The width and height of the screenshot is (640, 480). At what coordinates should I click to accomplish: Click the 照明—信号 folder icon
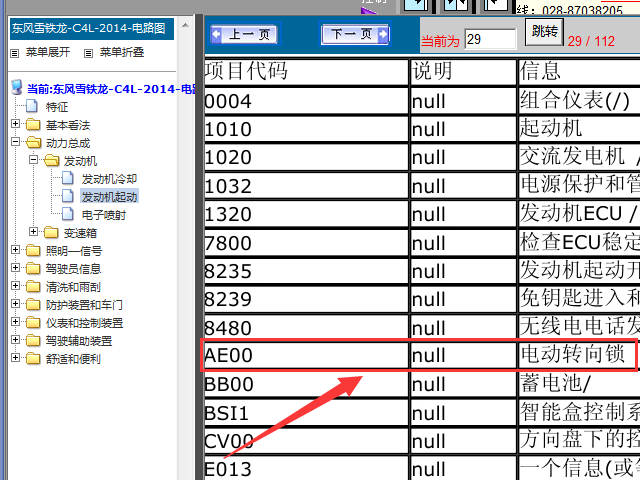[x=33, y=250]
